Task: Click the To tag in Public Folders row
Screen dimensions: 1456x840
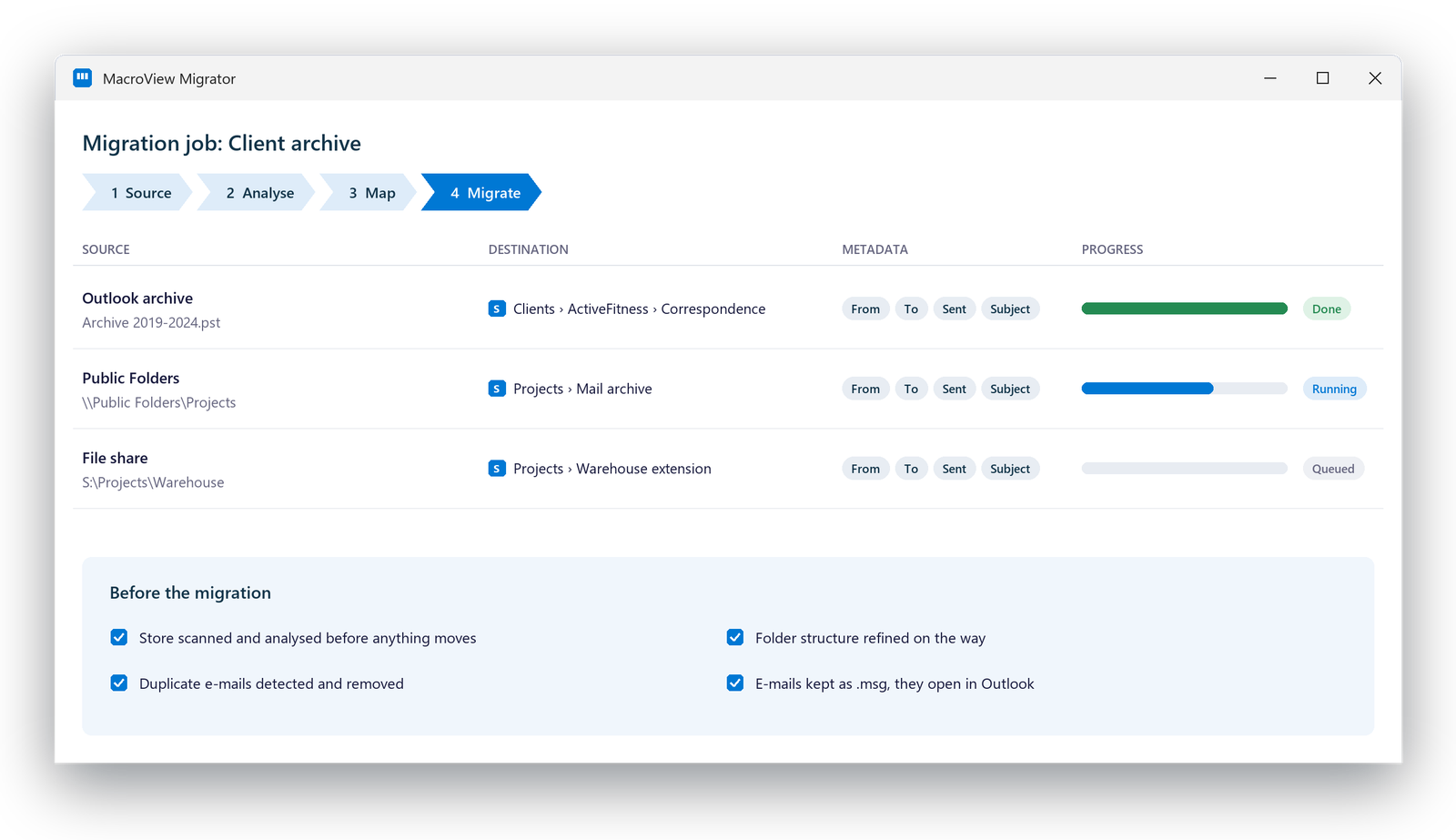Action: tap(911, 389)
